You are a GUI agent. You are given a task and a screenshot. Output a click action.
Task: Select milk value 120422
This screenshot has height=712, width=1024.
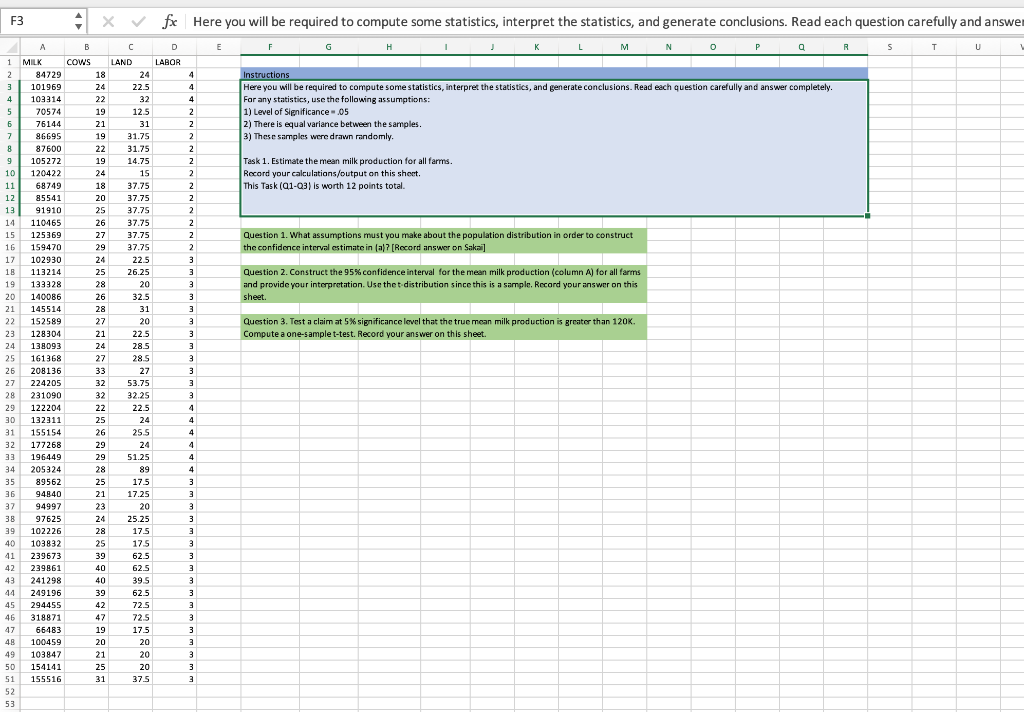tap(42, 173)
